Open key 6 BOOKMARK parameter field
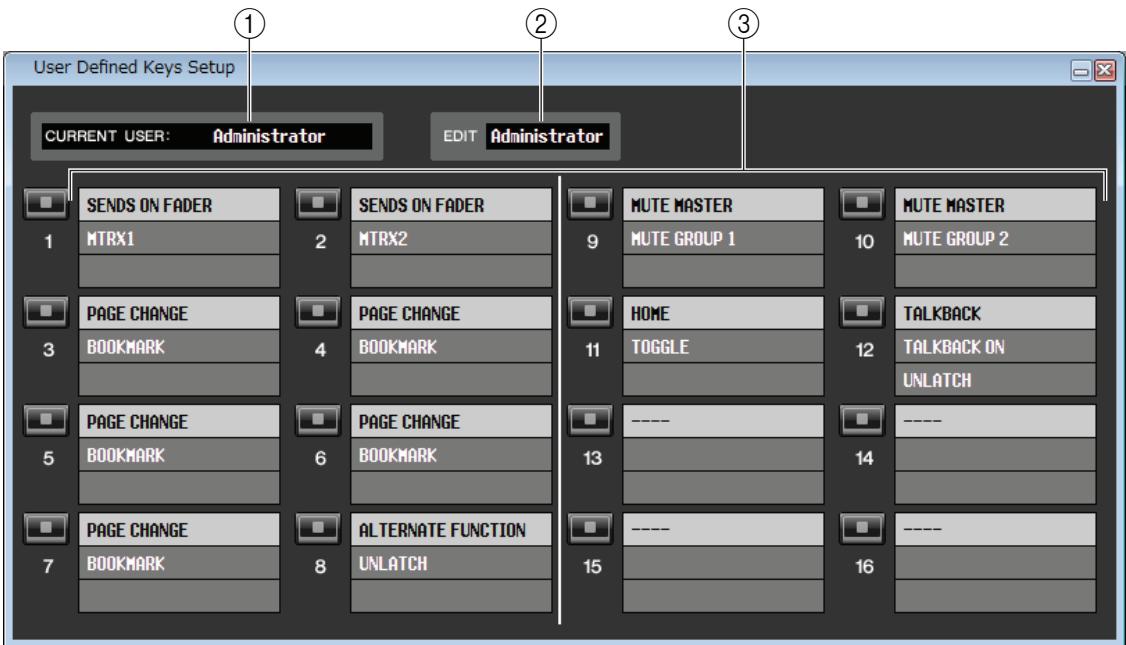This screenshot has width=1126, height=645. point(451,455)
